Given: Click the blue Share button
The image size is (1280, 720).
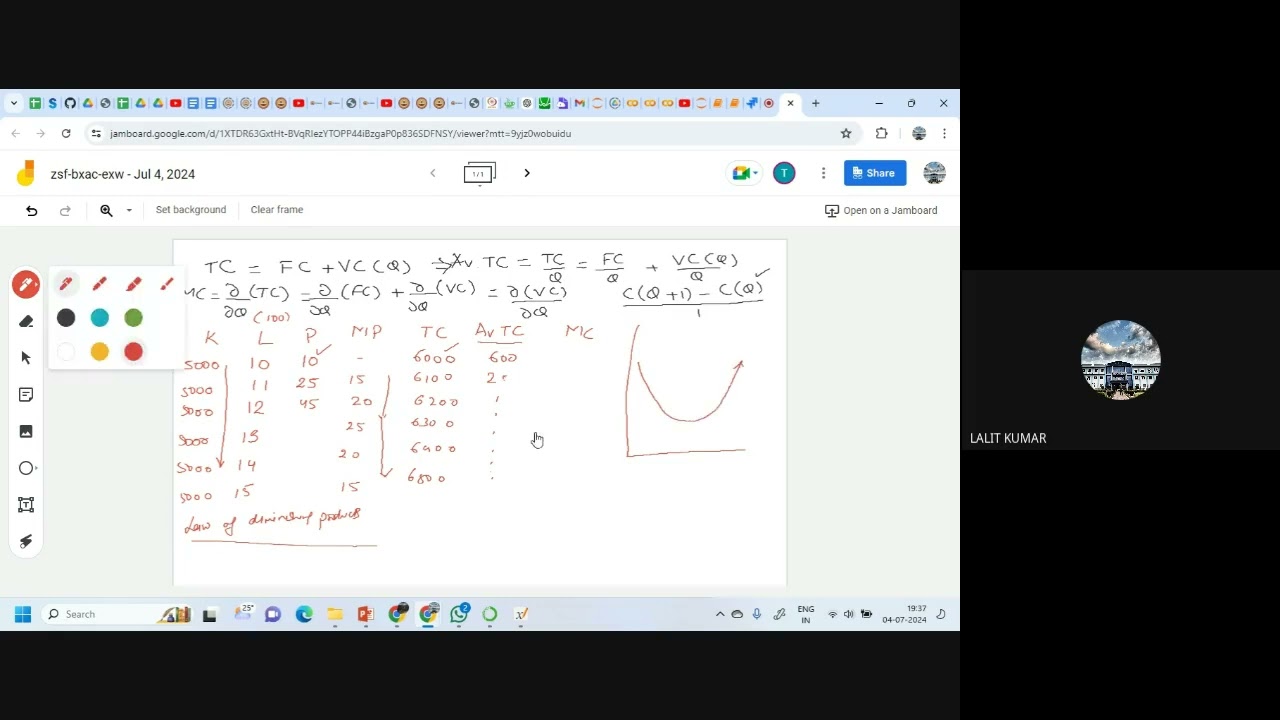Looking at the screenshot, I should point(875,173).
